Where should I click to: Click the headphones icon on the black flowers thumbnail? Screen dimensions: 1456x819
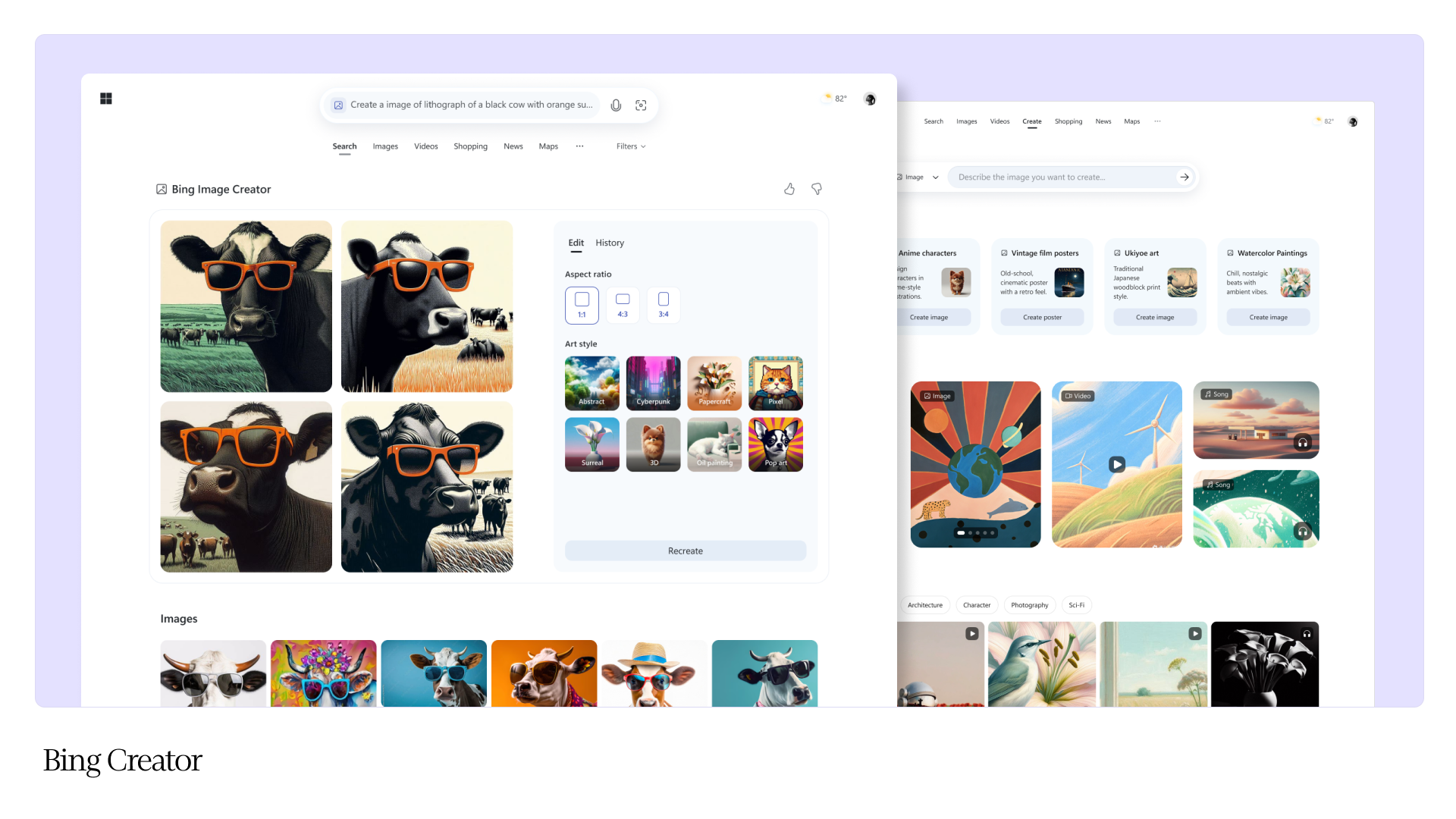[1307, 634]
